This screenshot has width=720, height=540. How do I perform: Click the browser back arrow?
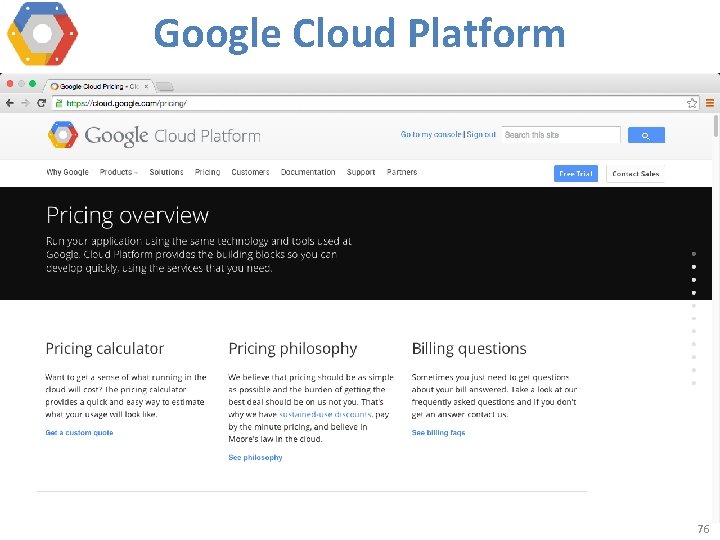click(x=10, y=103)
